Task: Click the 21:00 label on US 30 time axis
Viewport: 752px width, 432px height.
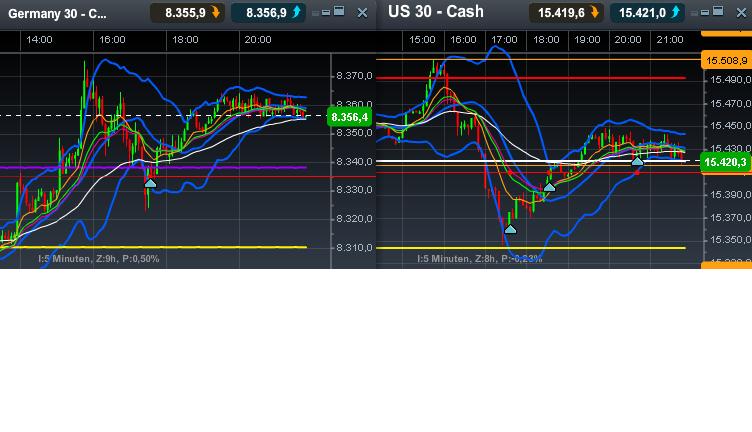Action: click(x=670, y=40)
